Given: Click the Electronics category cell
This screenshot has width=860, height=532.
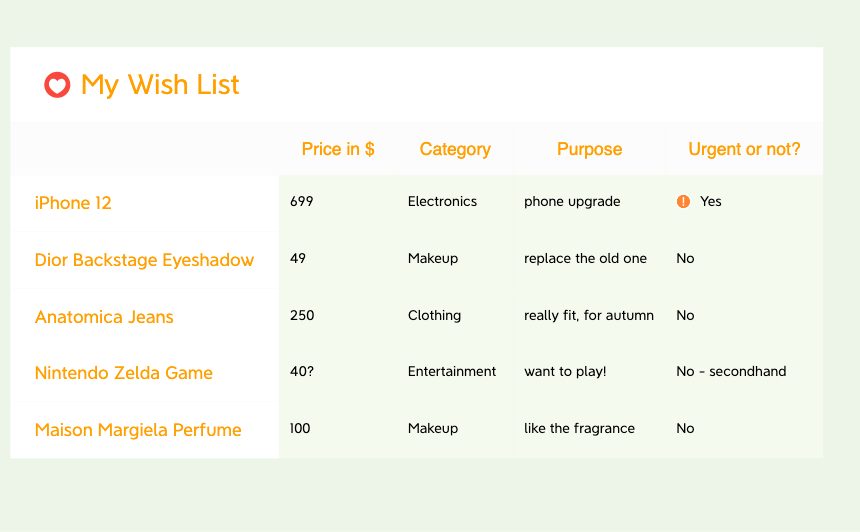Looking at the screenshot, I should pyautogui.click(x=442, y=201).
